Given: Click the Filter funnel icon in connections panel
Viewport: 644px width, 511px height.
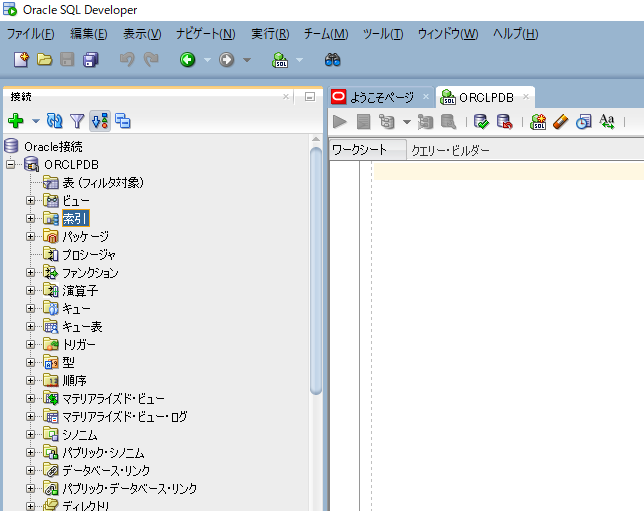Looking at the screenshot, I should (77, 121).
